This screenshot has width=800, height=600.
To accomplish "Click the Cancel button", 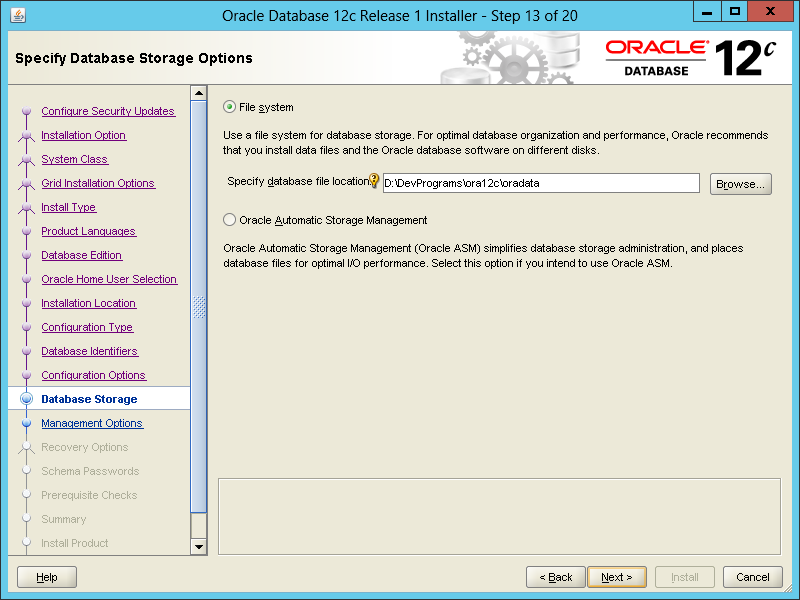I will (753, 577).
